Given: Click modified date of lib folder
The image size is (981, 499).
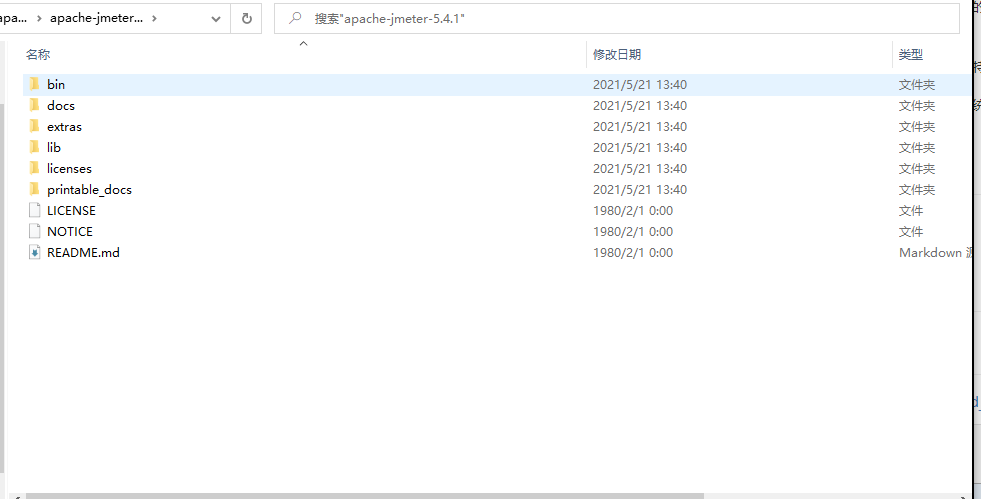Looking at the screenshot, I should point(640,148).
